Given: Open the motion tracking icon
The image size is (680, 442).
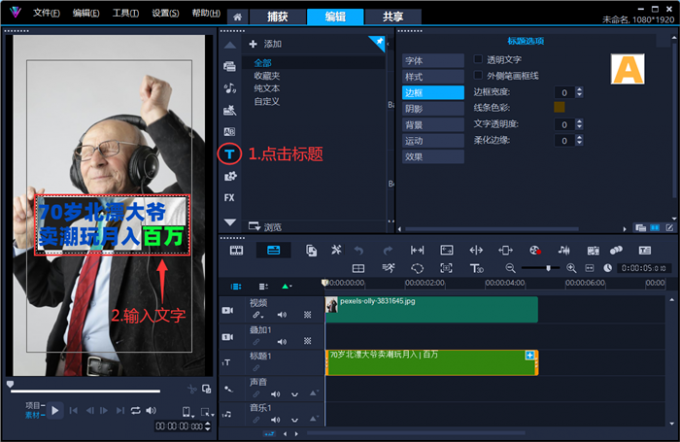Looking at the screenshot, I should [x=446, y=268].
